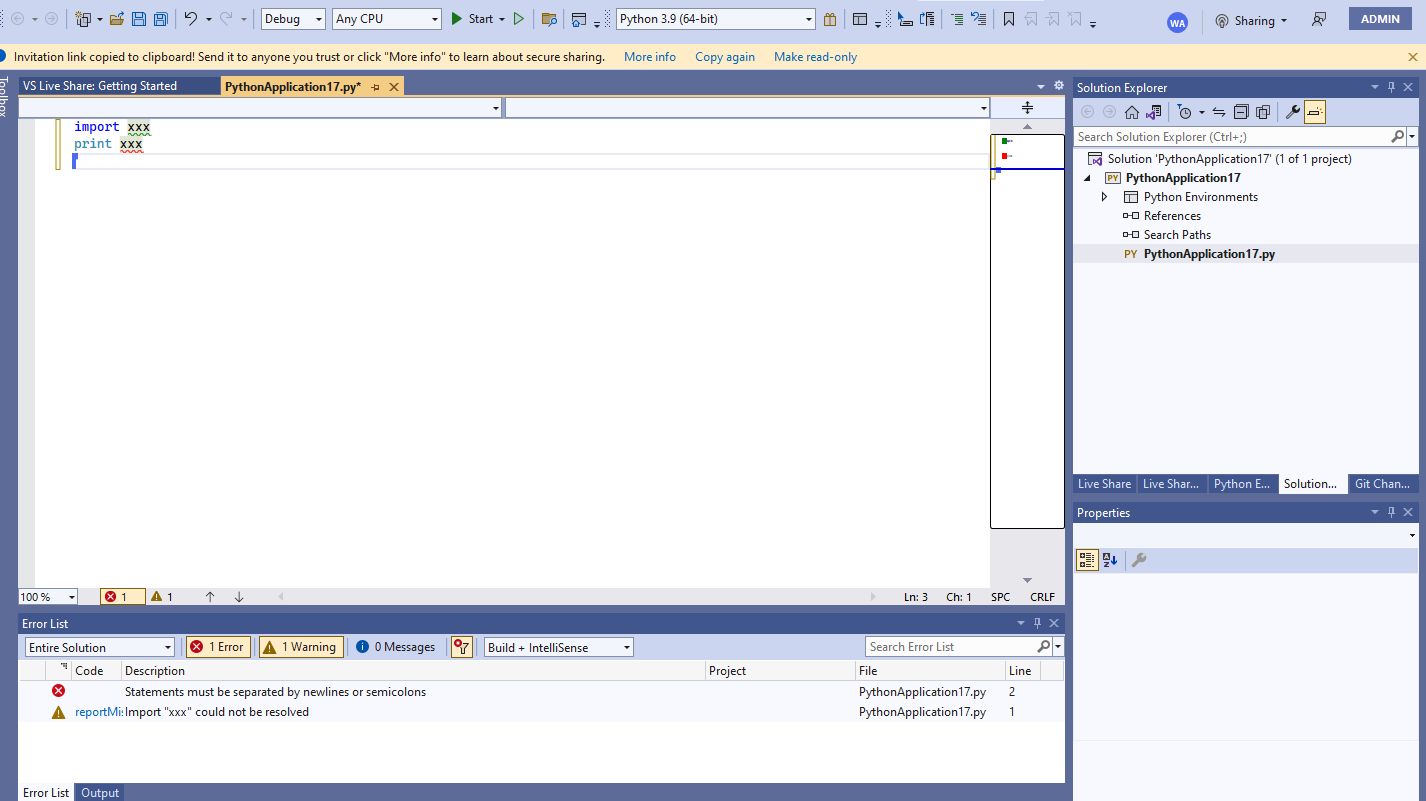The width and height of the screenshot is (1426, 801).
Task: Select PythonApplication17.py in Solution Explorer
Action: pos(1209,254)
